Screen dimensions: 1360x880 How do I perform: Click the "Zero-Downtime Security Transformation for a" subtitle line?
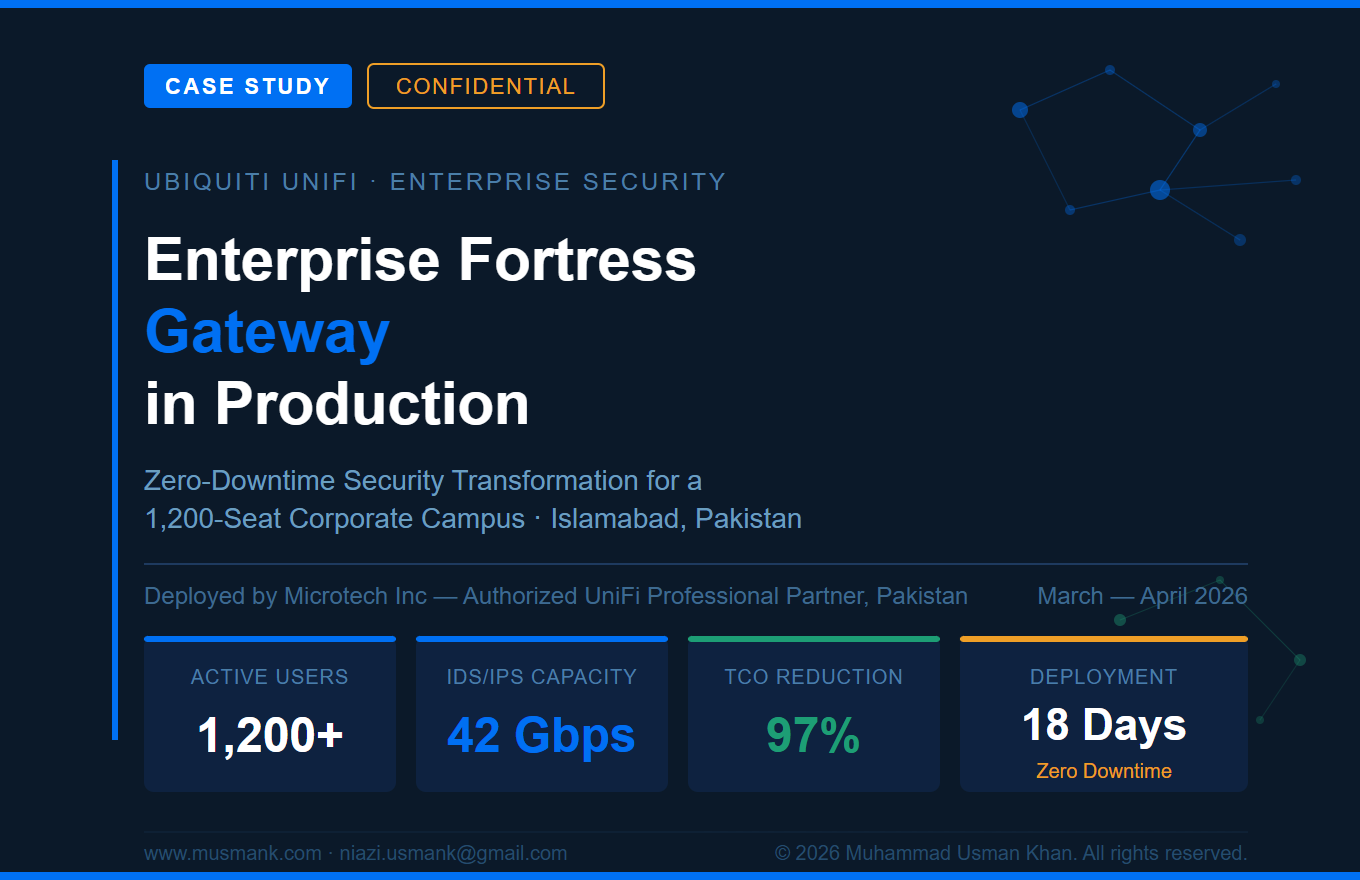point(423,481)
